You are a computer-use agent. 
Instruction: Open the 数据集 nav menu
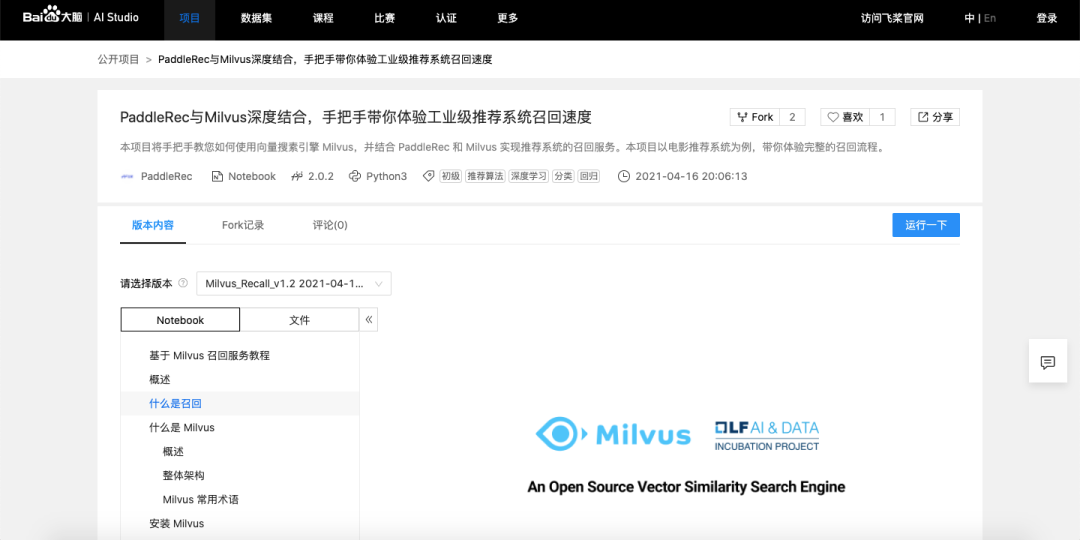256,19
